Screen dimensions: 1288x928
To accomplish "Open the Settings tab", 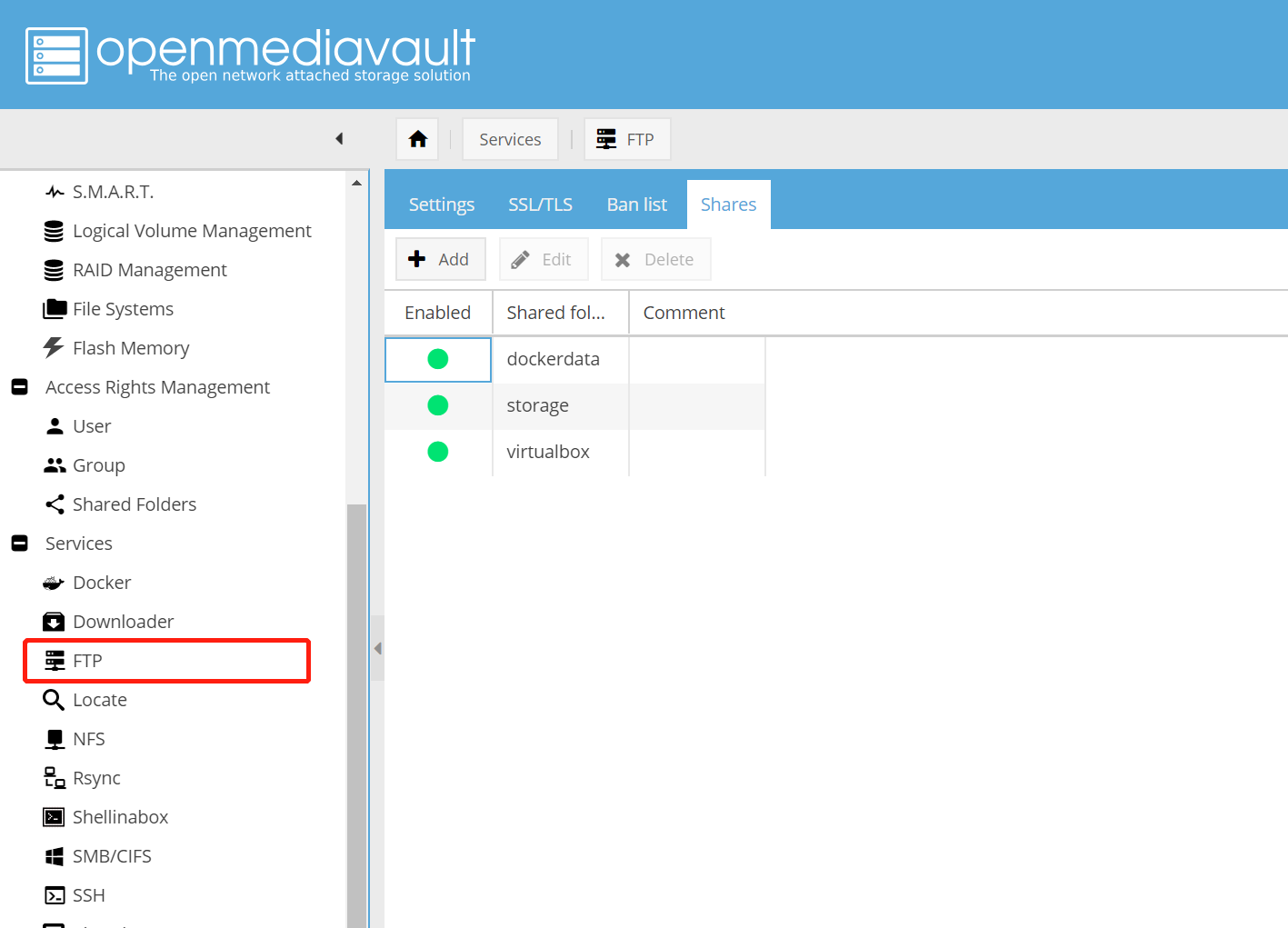I will pos(442,205).
